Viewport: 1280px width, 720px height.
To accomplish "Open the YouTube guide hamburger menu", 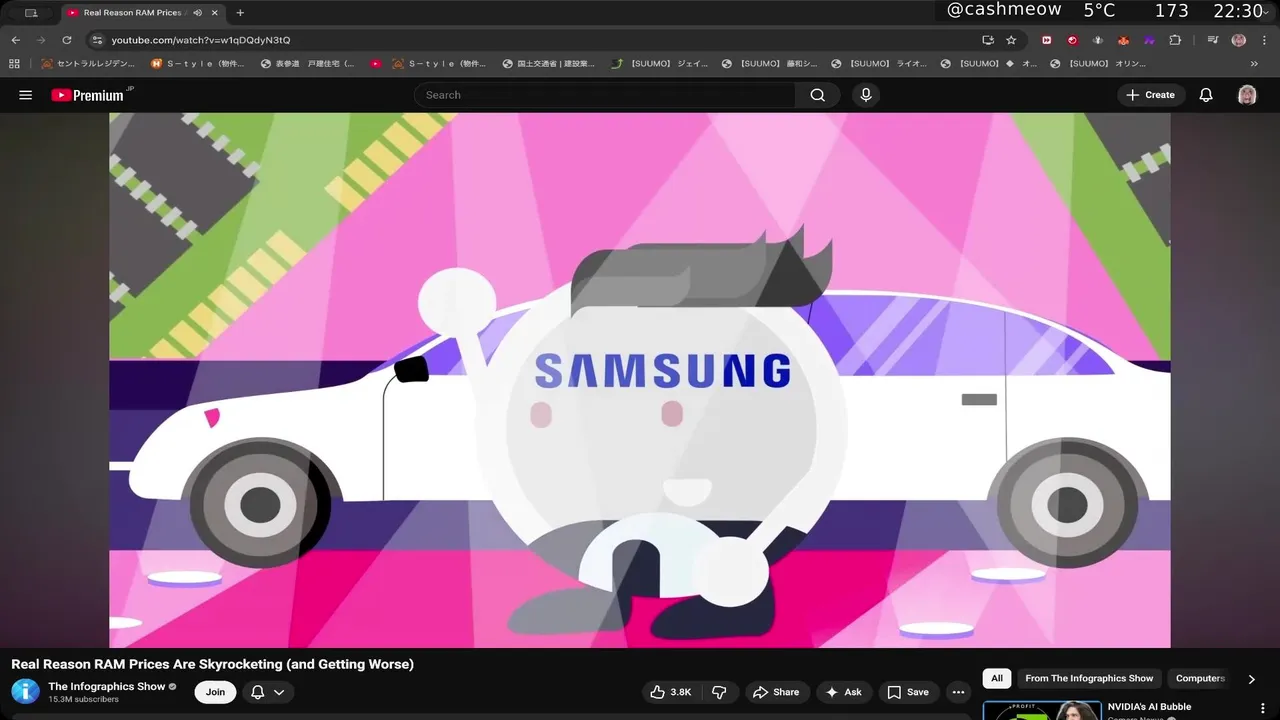I will 26,95.
